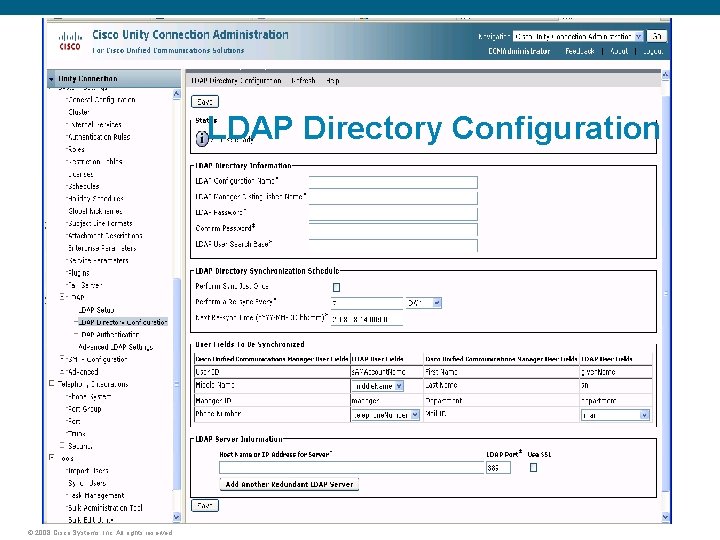Click the main page scroll up arrow

(665, 75)
